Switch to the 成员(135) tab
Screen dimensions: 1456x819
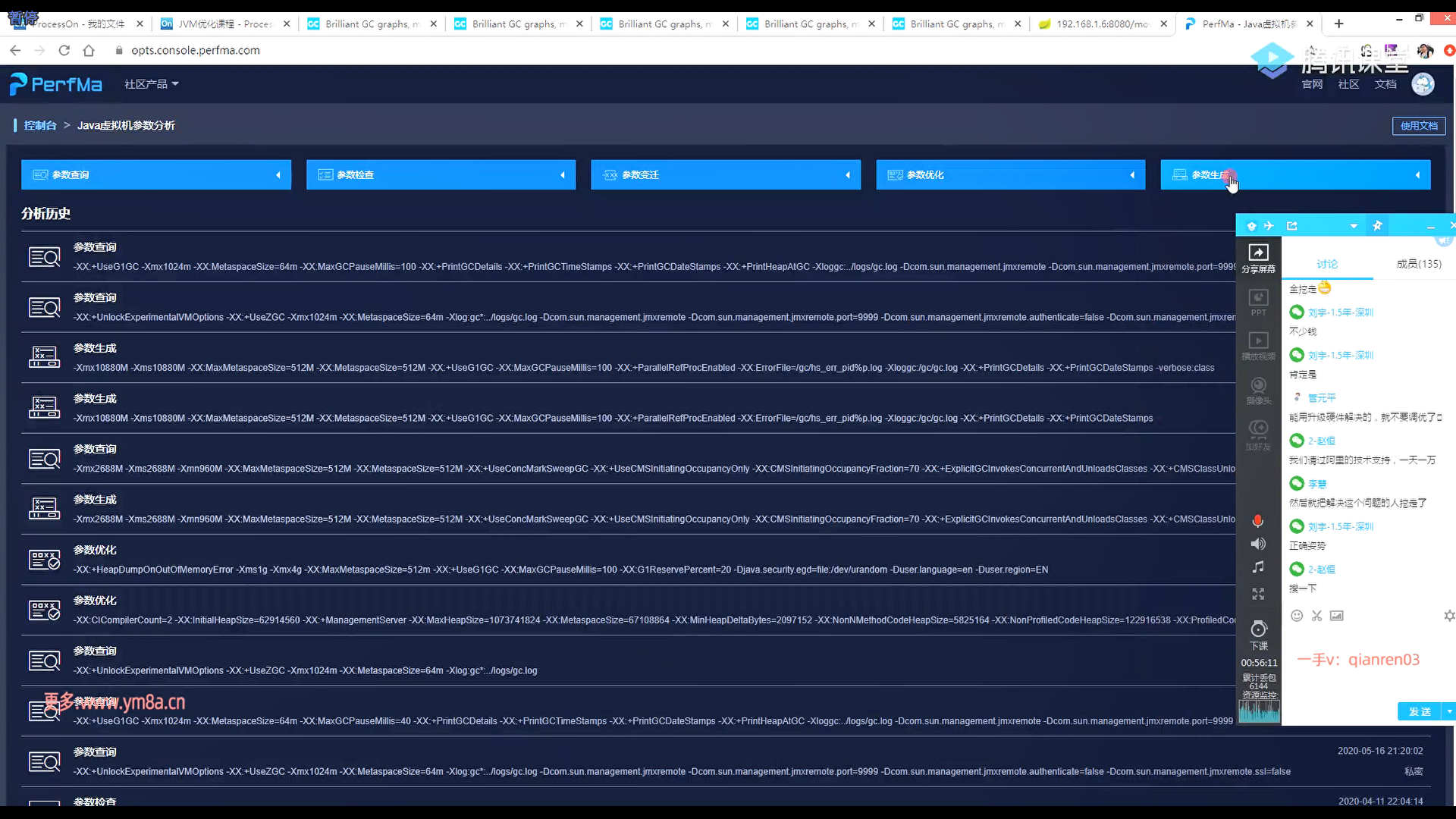[1418, 264]
